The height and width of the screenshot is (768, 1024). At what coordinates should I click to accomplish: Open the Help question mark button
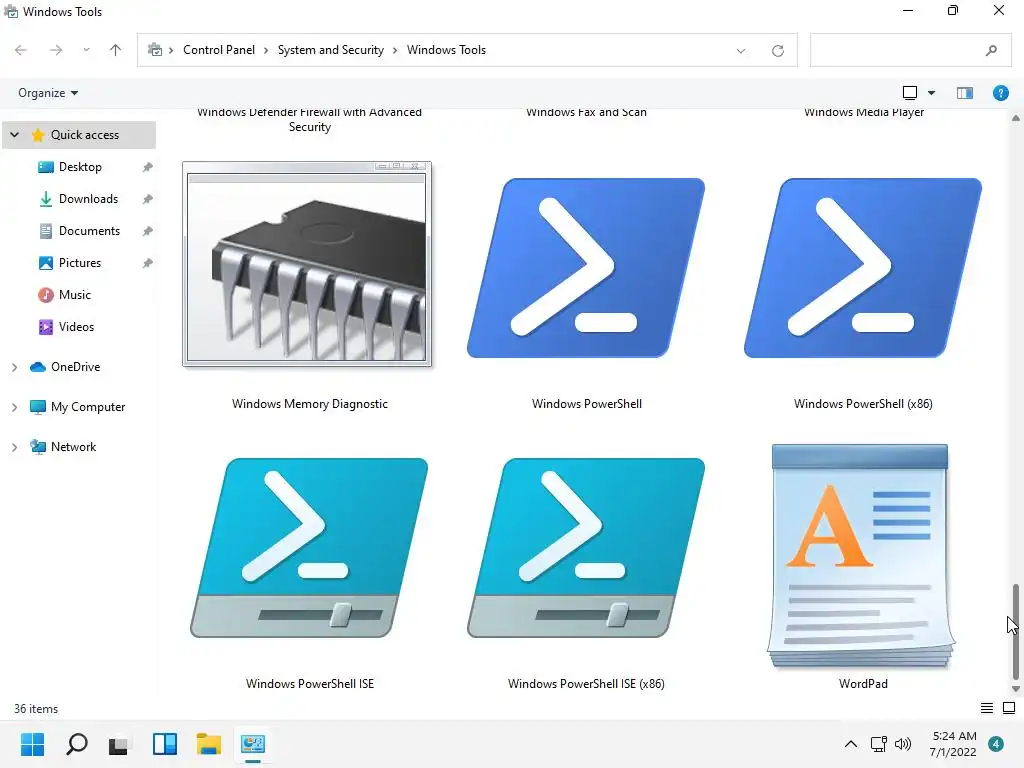(x=1000, y=93)
